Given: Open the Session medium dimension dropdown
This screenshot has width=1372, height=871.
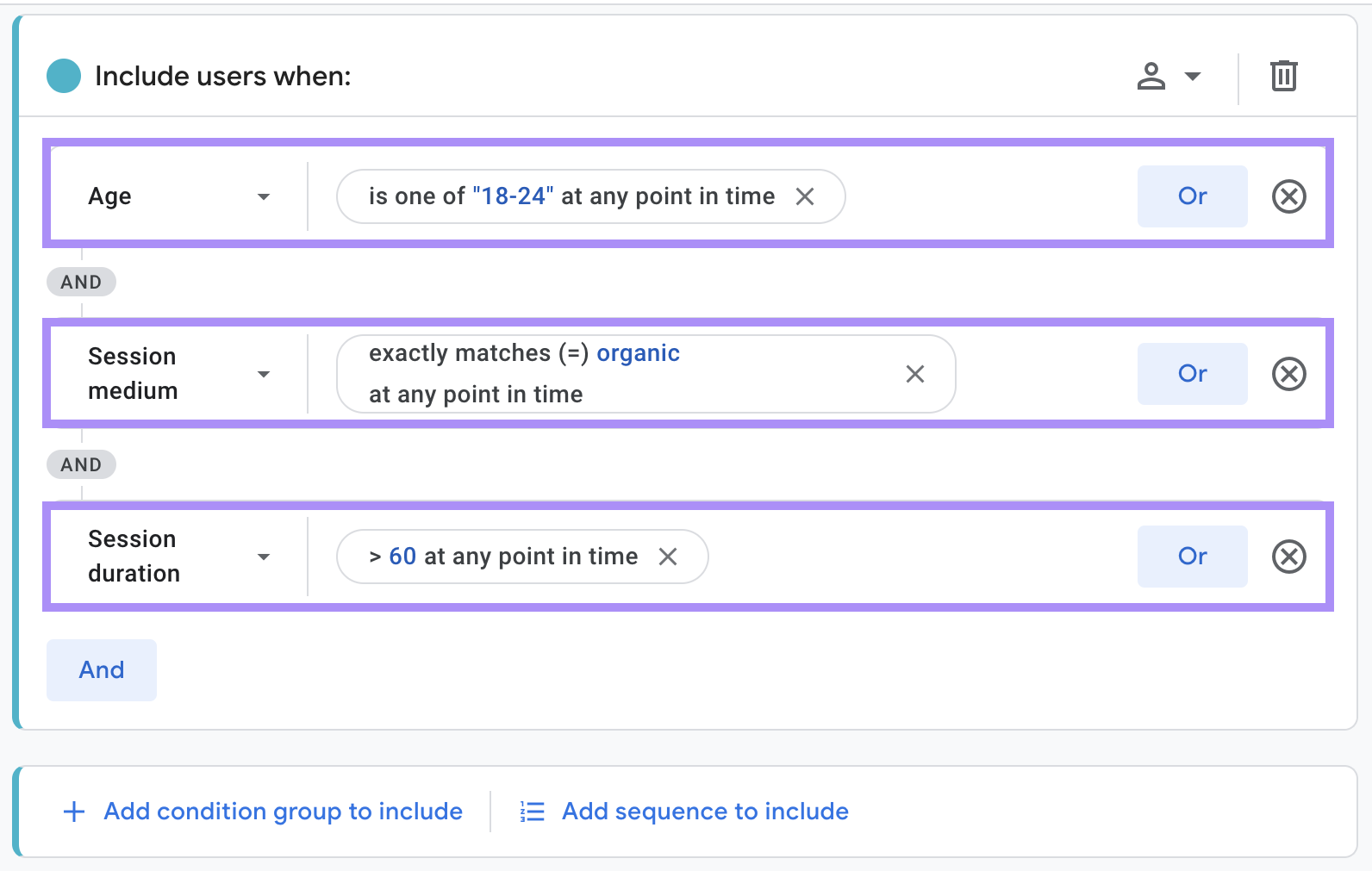Looking at the screenshot, I should [x=264, y=374].
